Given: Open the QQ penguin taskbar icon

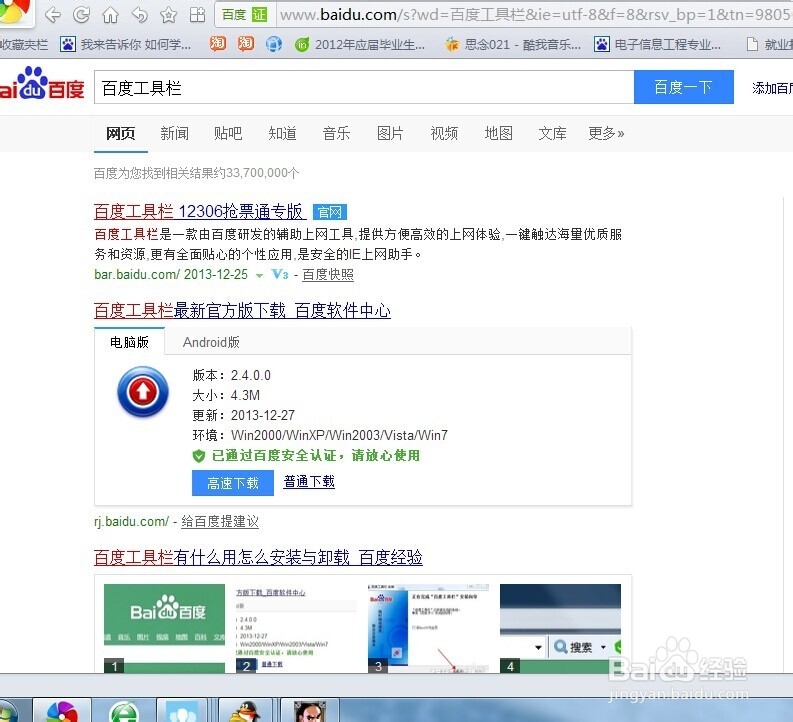Looking at the screenshot, I should (245, 711).
